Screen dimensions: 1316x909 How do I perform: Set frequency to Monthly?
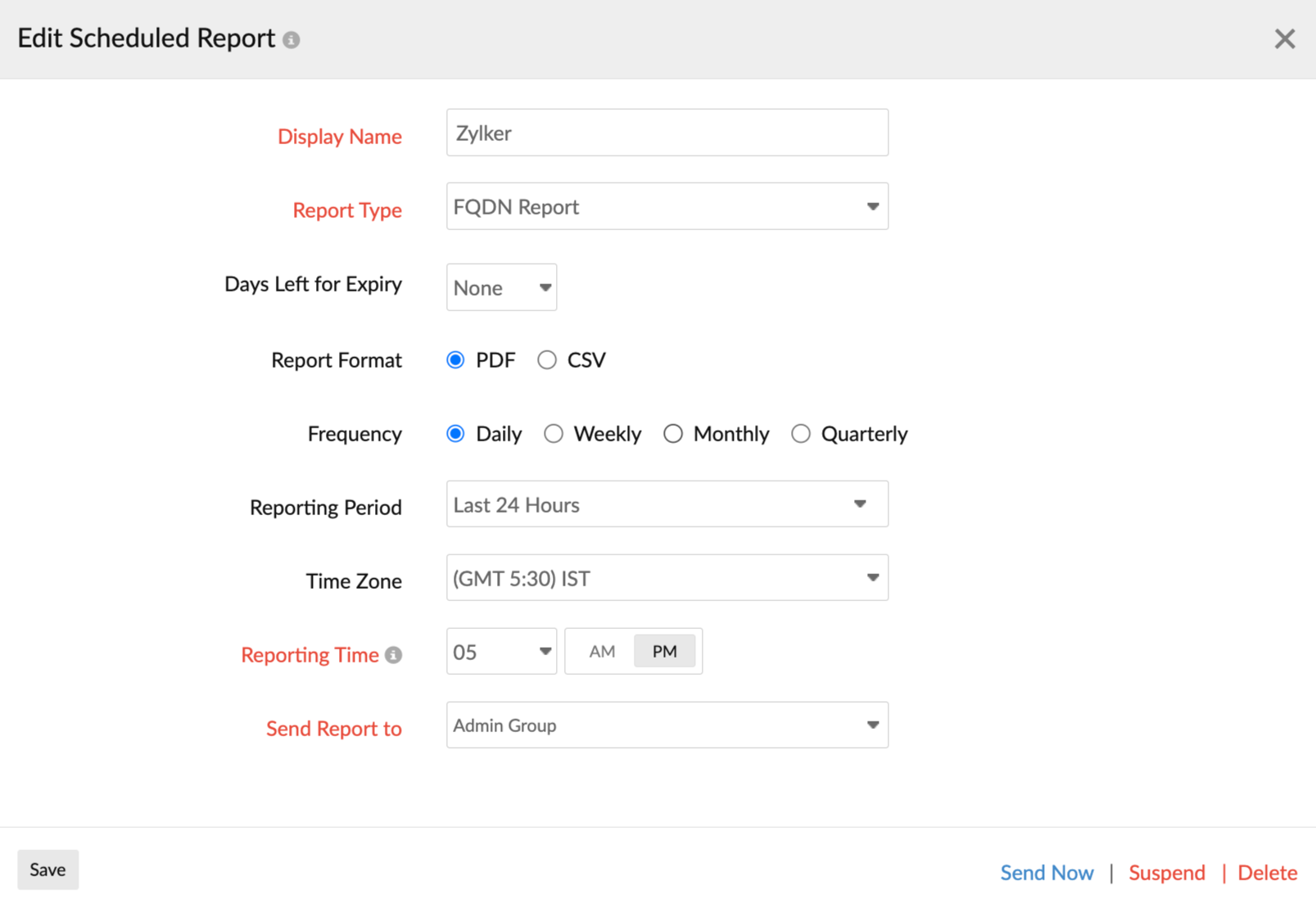(x=673, y=433)
